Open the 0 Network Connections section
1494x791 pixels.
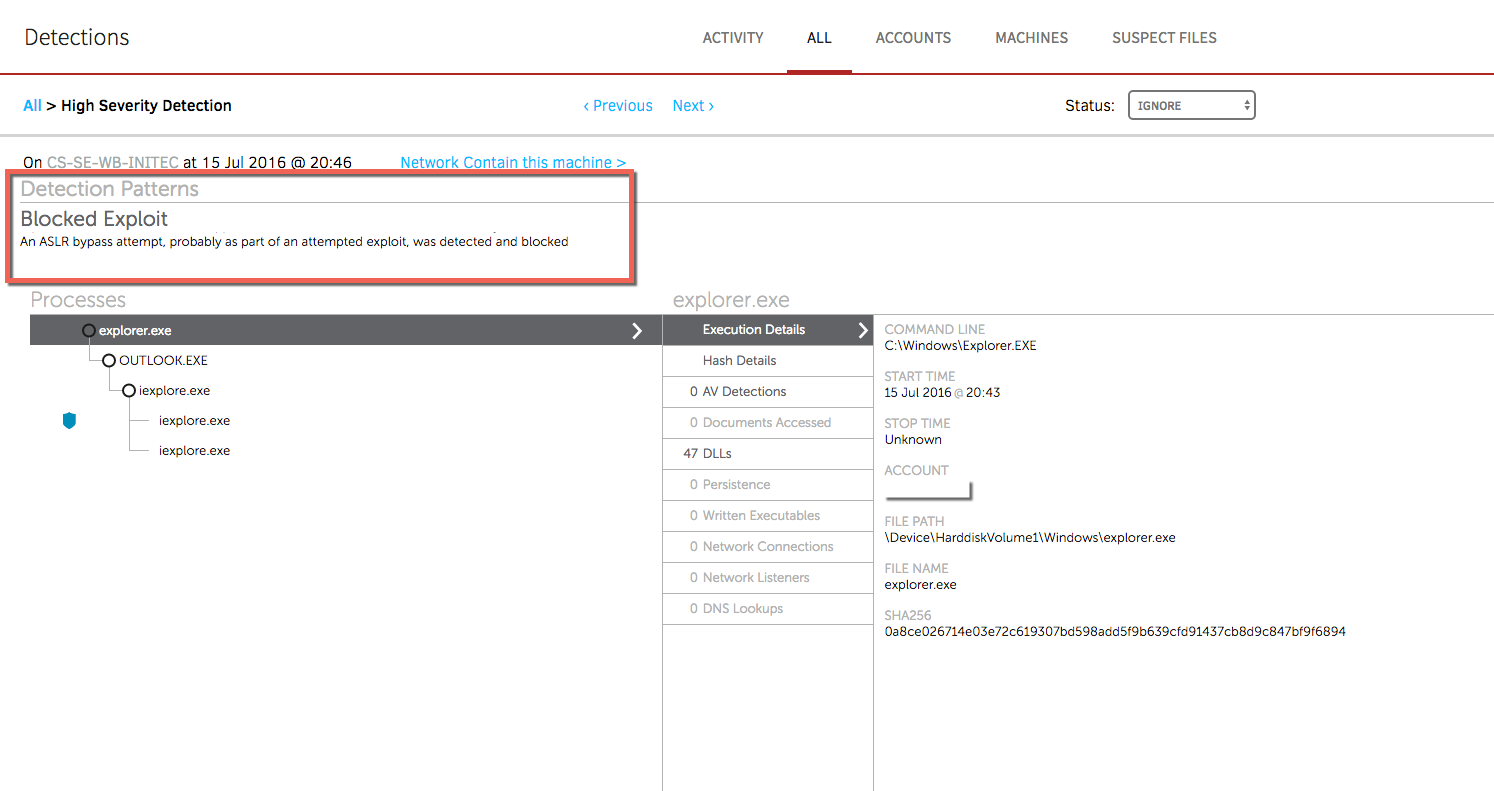pos(767,547)
